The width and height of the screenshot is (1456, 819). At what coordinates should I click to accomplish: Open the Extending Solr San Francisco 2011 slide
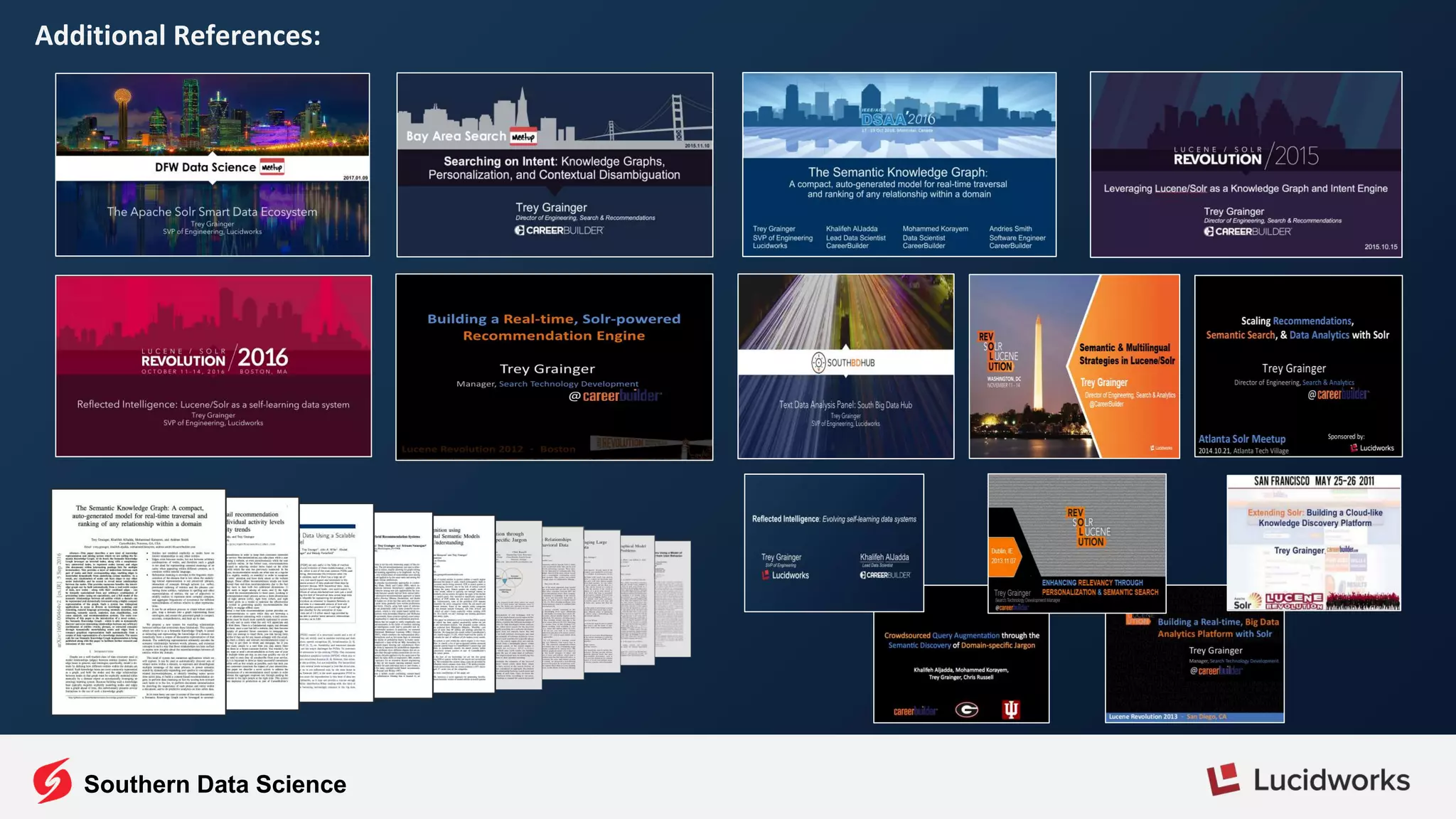[x=1314, y=542]
